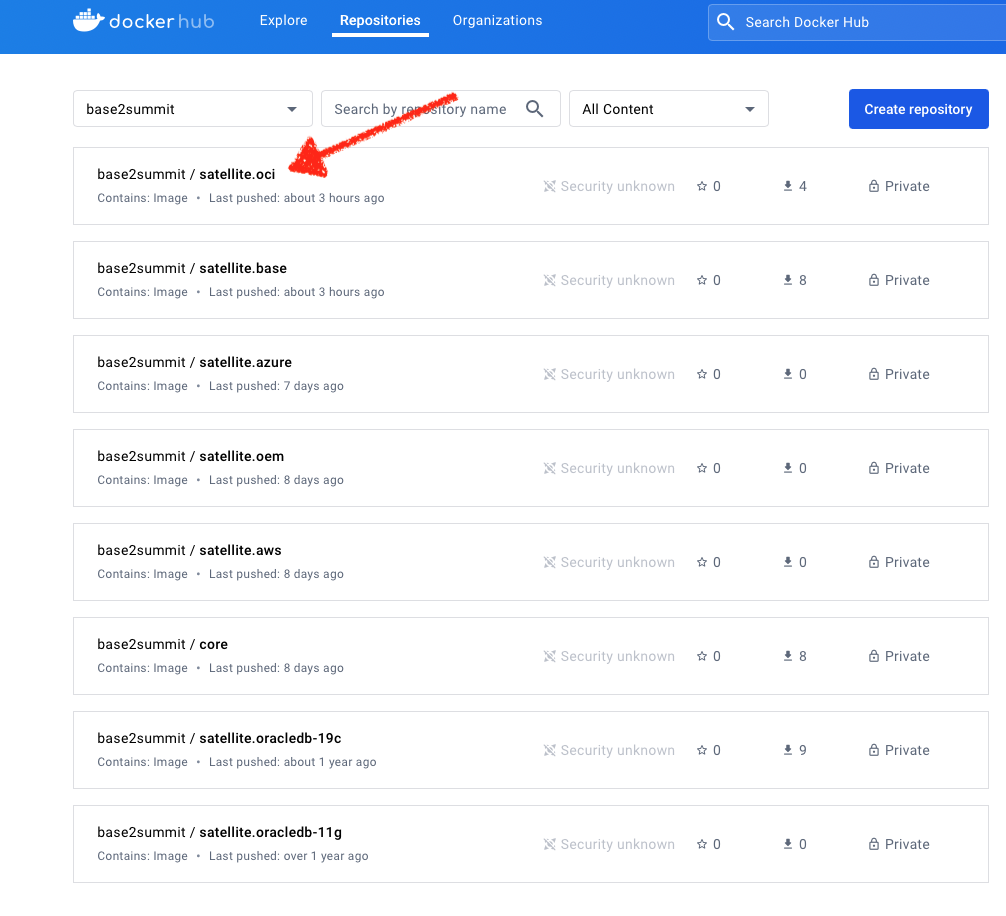Click the lock icon for satellite.base
Screen dimensions: 1006x916
(873, 280)
